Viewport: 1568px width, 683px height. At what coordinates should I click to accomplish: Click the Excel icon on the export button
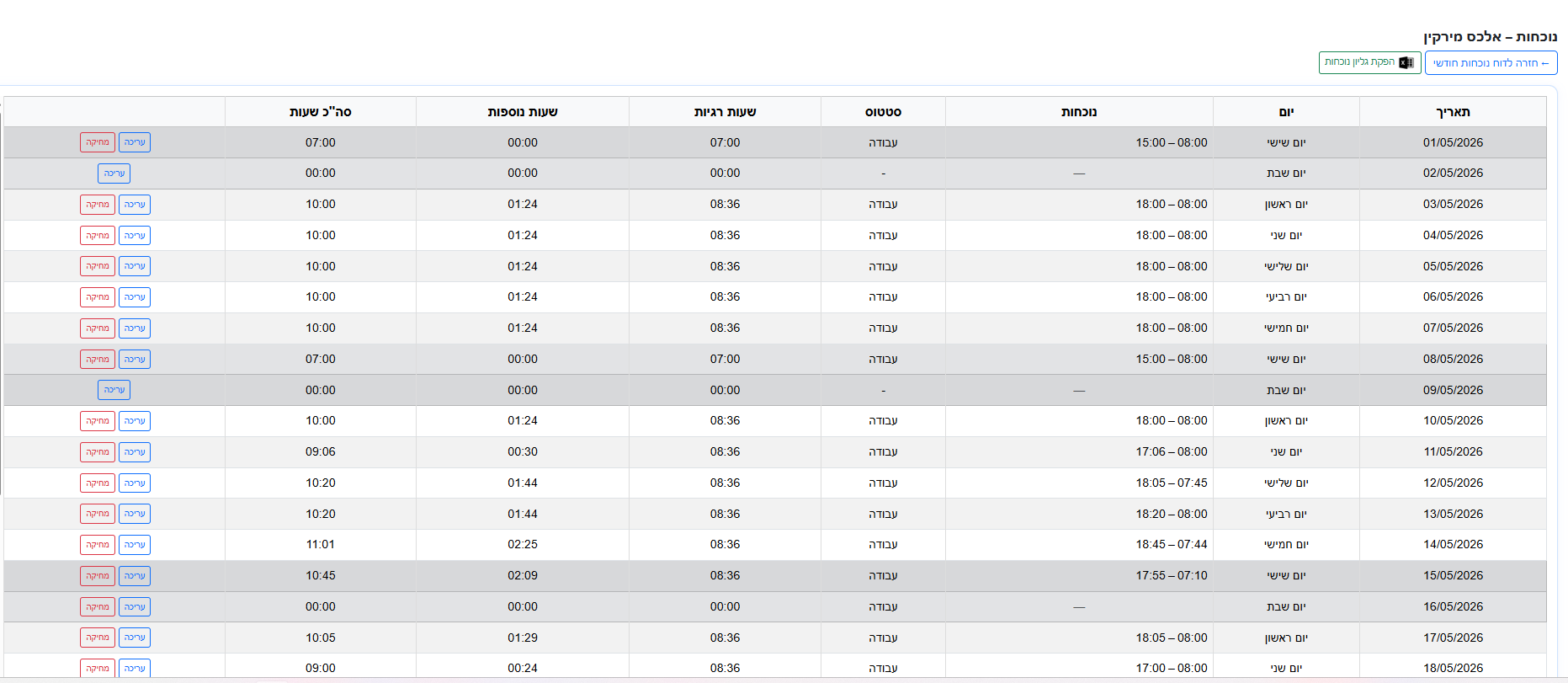coord(1406,62)
